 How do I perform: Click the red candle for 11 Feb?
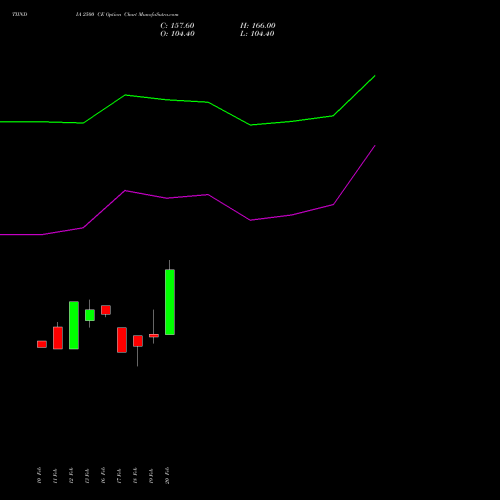click(58, 338)
